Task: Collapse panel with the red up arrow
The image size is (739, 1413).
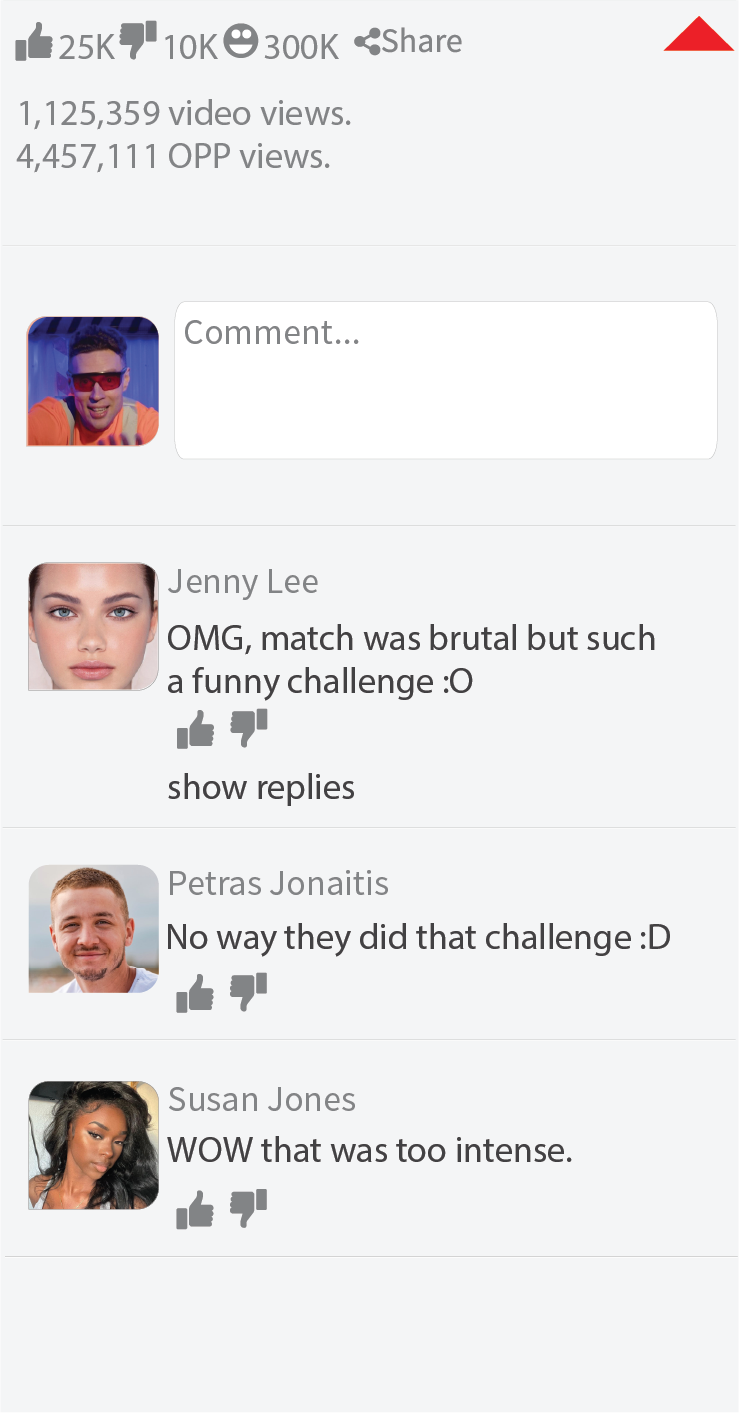Action: tap(699, 33)
